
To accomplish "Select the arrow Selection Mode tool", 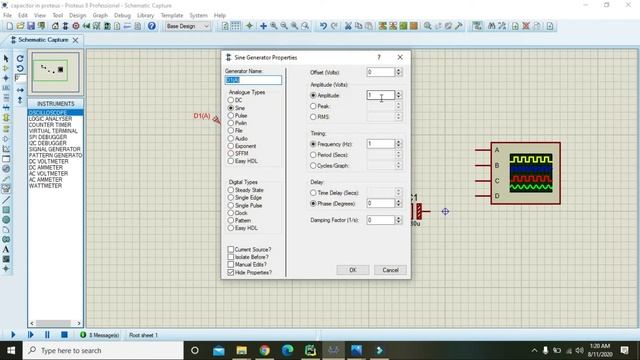I will click(x=6, y=58).
